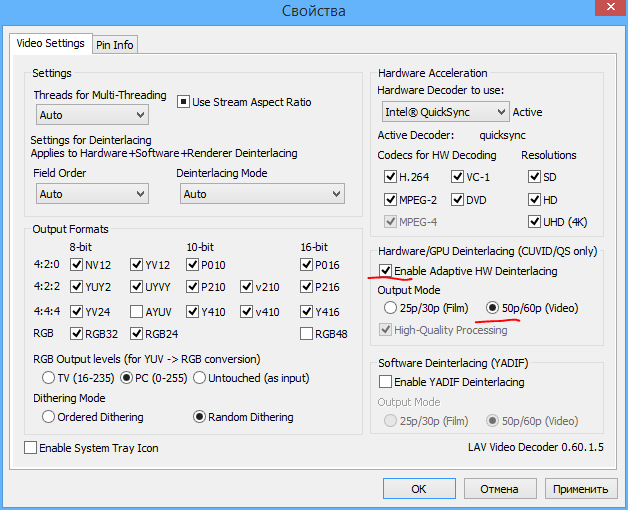Enable the AYUV output format
The height and width of the screenshot is (510, 628).
[x=135, y=311]
